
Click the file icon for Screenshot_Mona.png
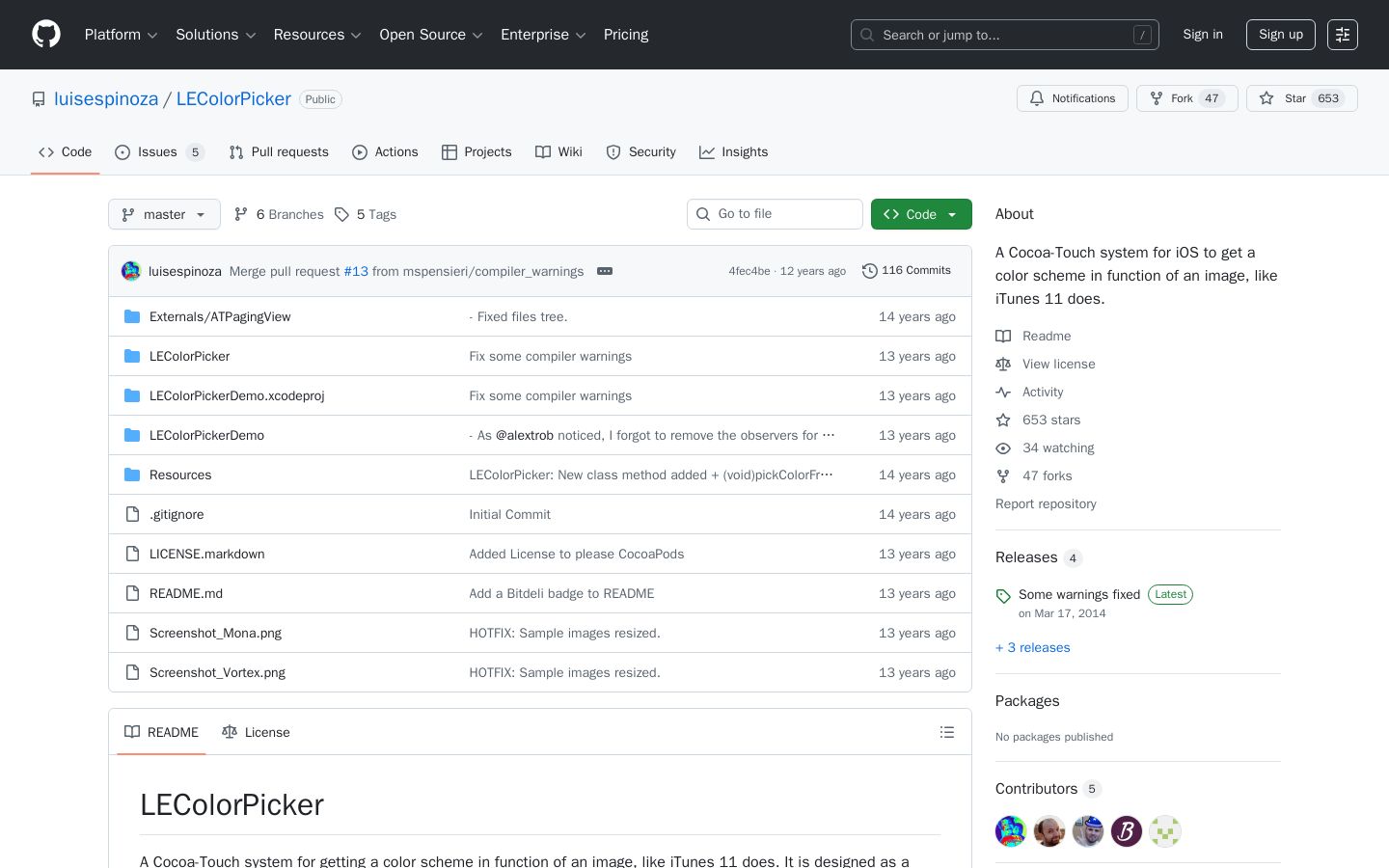point(132,633)
